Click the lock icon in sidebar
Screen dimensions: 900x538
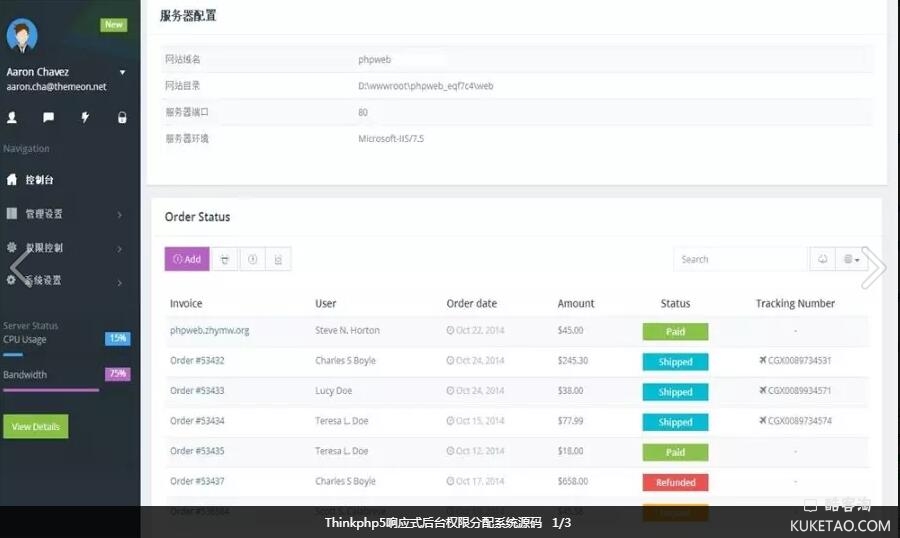[122, 118]
